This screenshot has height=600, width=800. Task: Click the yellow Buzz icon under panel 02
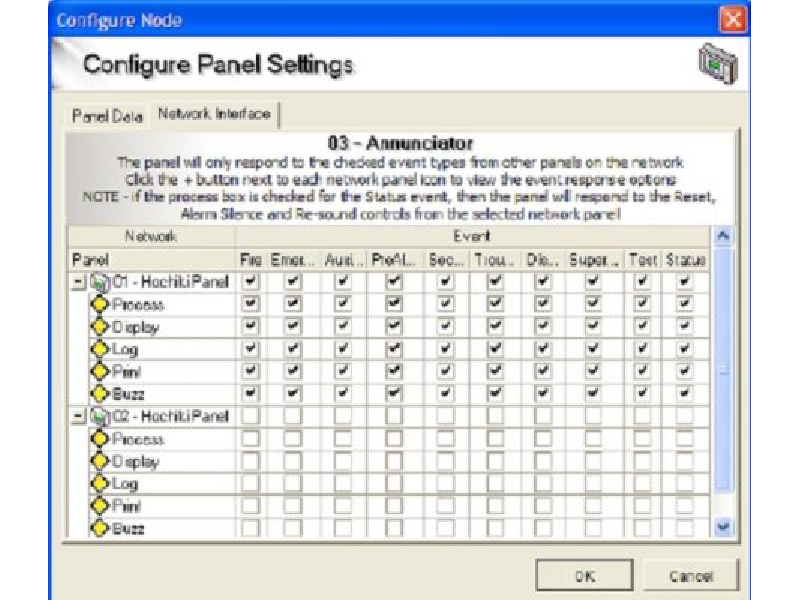coord(100,529)
